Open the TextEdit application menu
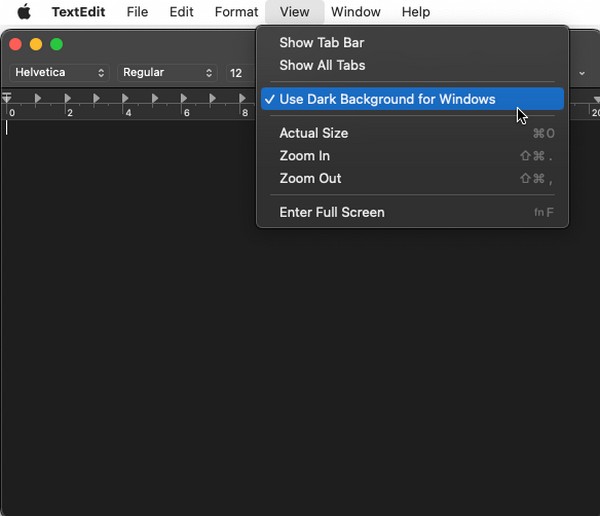The height and width of the screenshot is (516, 600). pyautogui.click(x=78, y=12)
